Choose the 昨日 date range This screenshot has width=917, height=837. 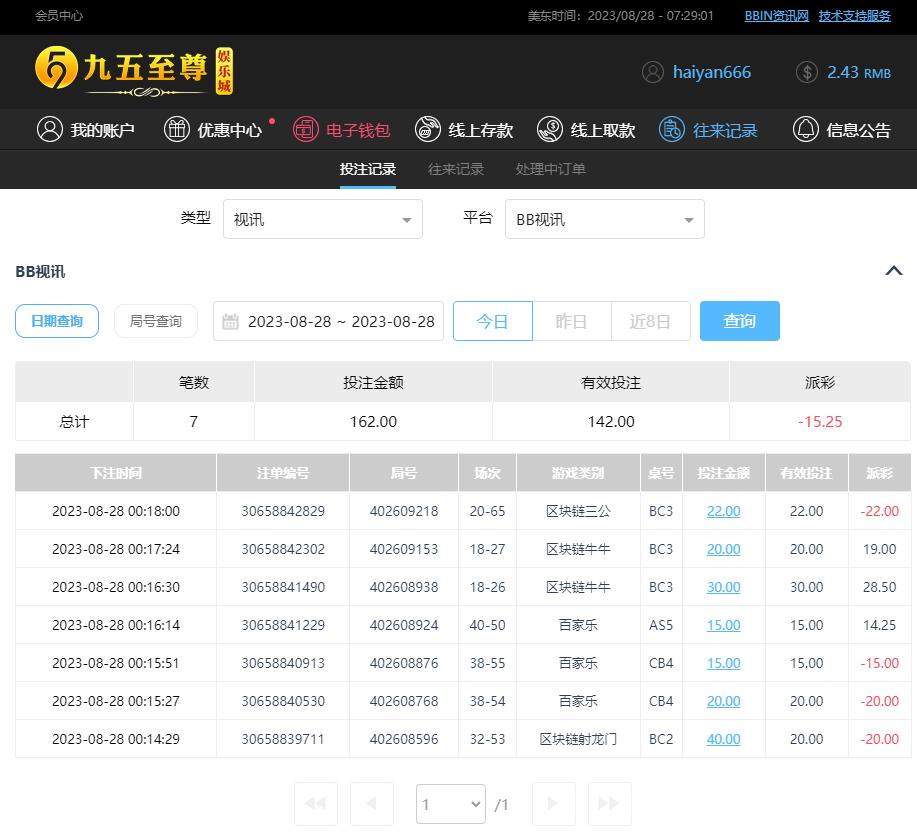[x=571, y=321]
